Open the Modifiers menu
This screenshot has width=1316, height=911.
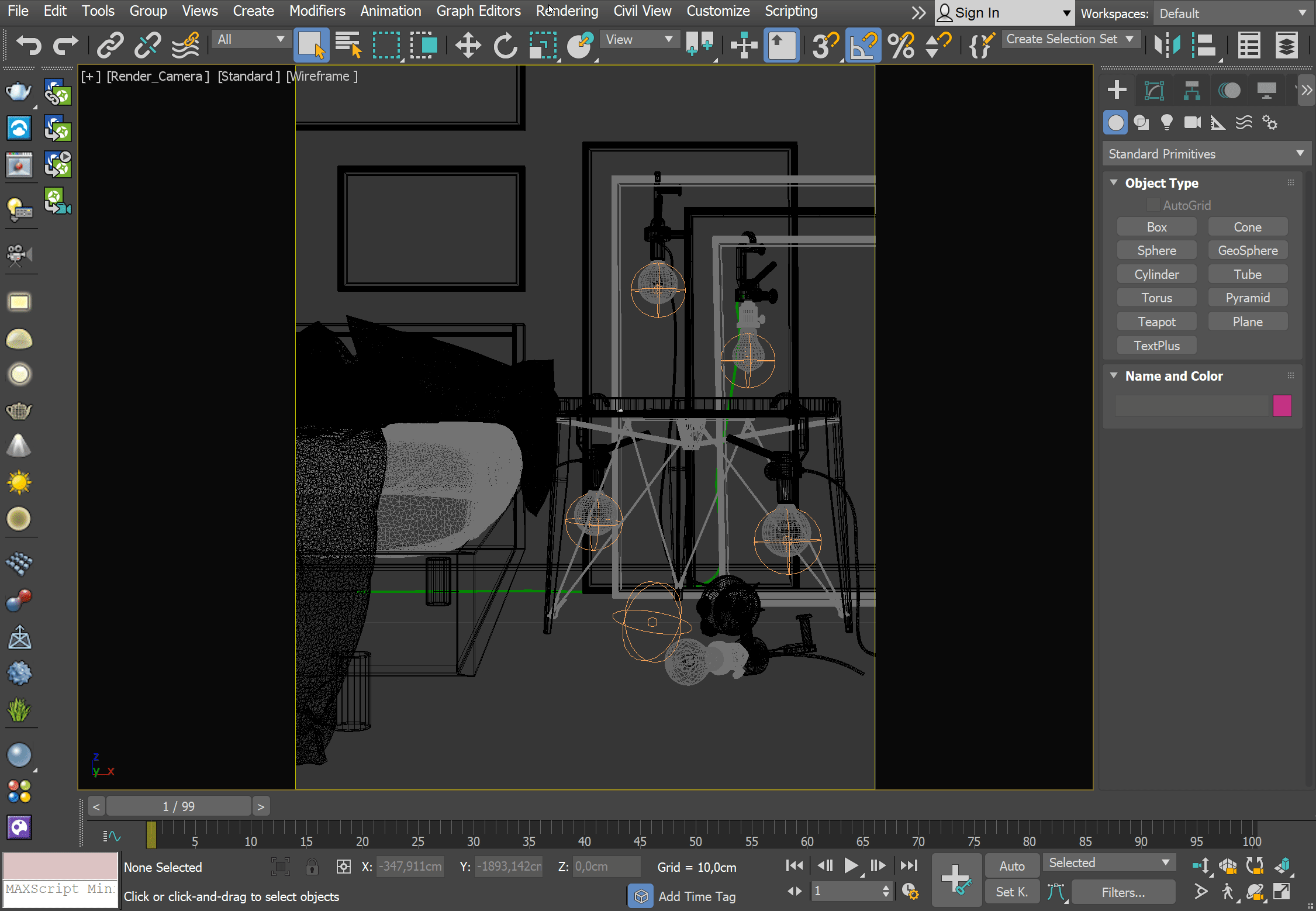(x=317, y=11)
